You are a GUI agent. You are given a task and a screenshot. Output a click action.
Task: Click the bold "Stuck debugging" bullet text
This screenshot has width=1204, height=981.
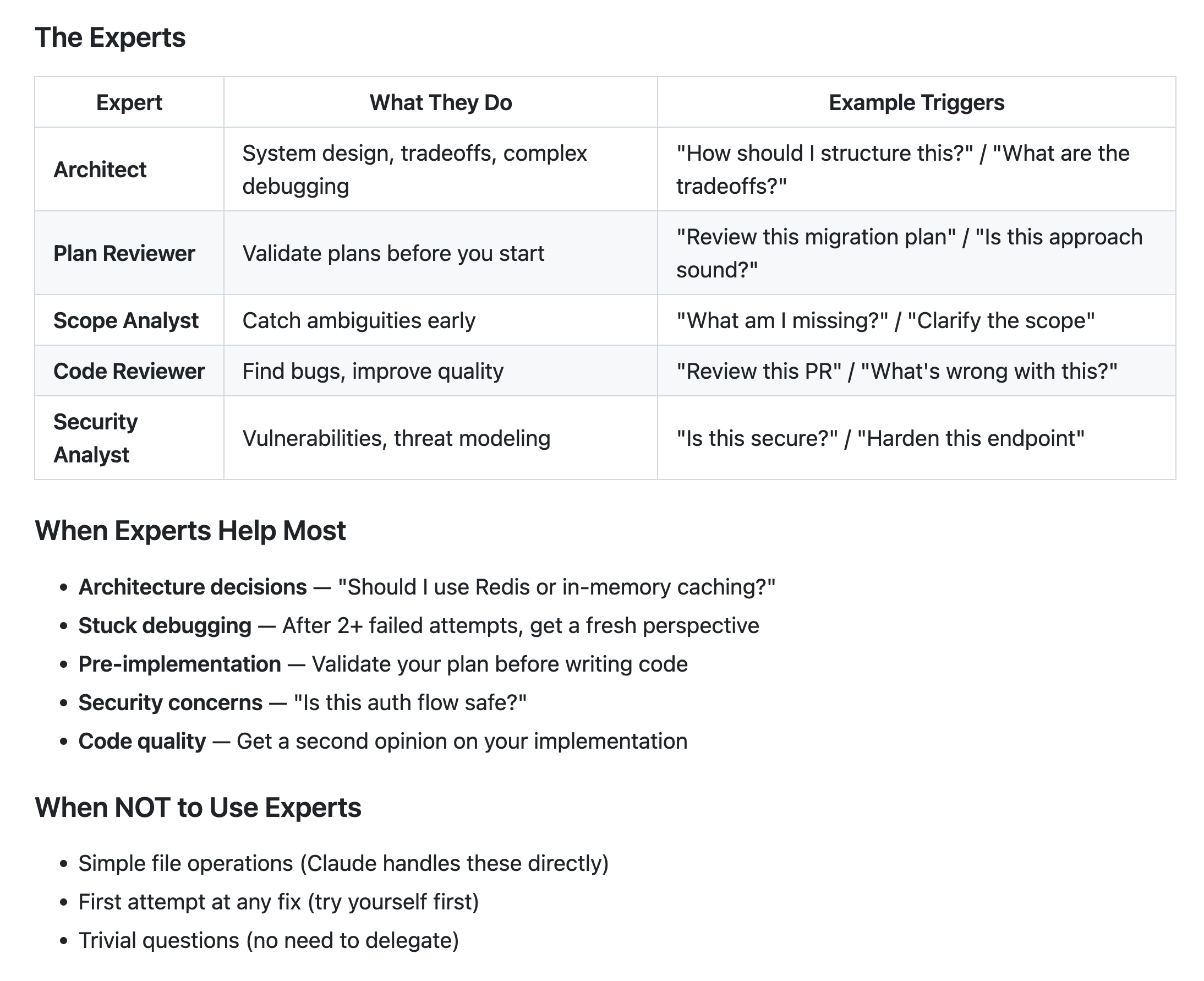pyautogui.click(x=165, y=625)
